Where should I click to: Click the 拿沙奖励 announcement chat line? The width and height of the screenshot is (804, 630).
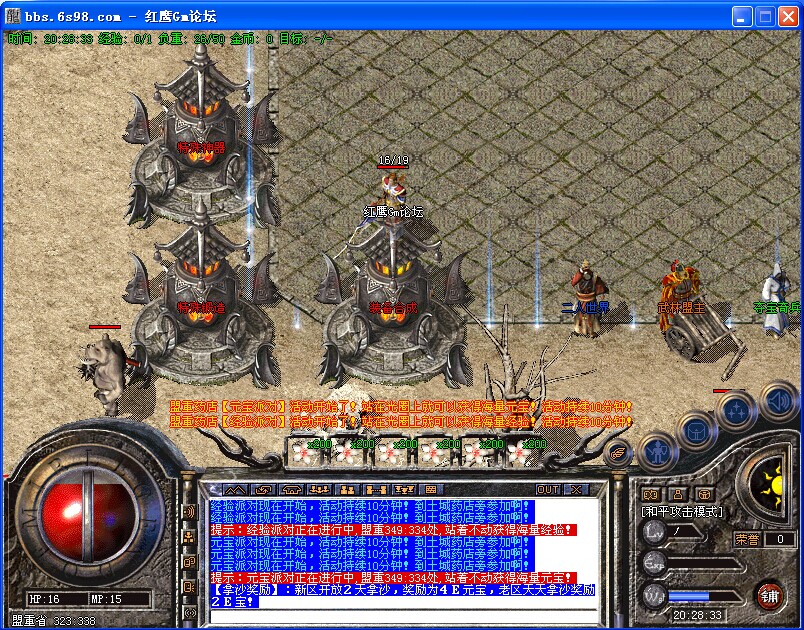tap(403, 596)
